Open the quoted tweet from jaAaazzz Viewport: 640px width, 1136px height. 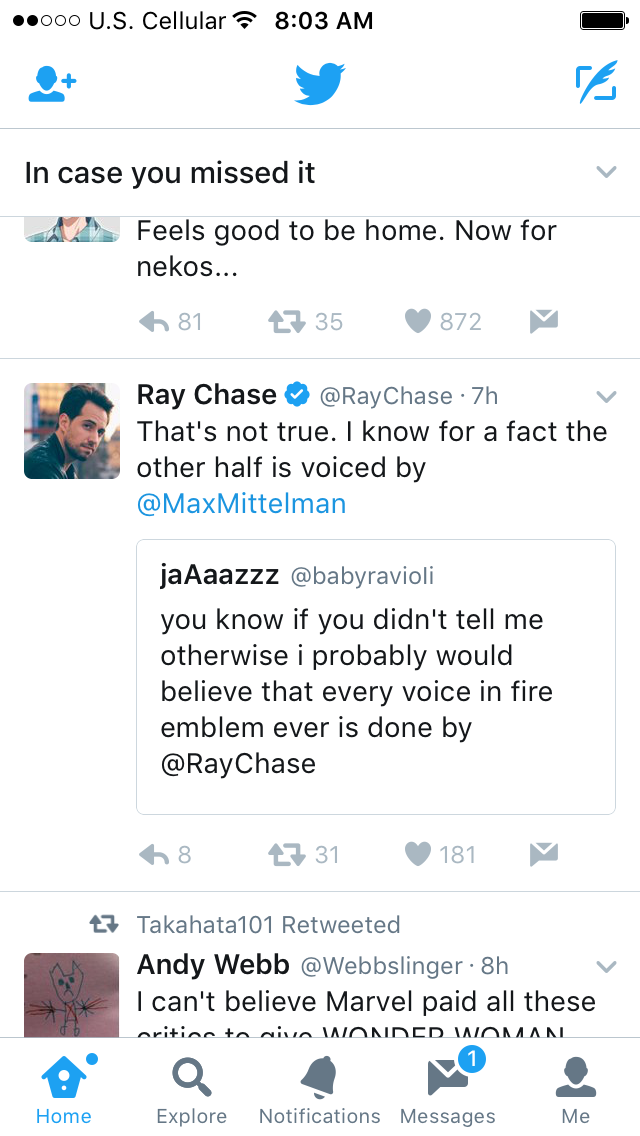tap(375, 676)
